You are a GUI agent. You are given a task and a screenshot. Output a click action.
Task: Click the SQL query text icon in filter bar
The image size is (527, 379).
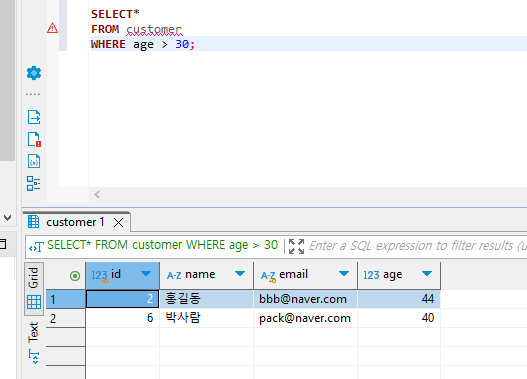(x=36, y=247)
